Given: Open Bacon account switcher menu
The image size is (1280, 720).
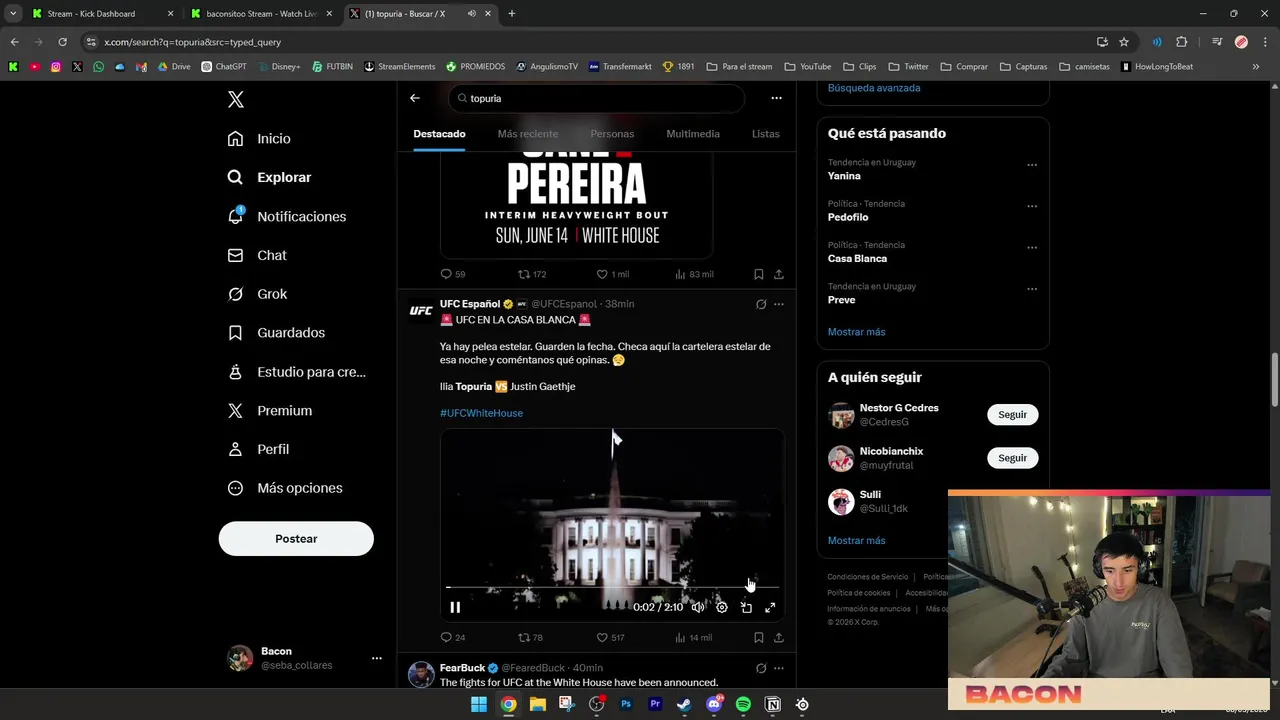Looking at the screenshot, I should coord(306,658).
